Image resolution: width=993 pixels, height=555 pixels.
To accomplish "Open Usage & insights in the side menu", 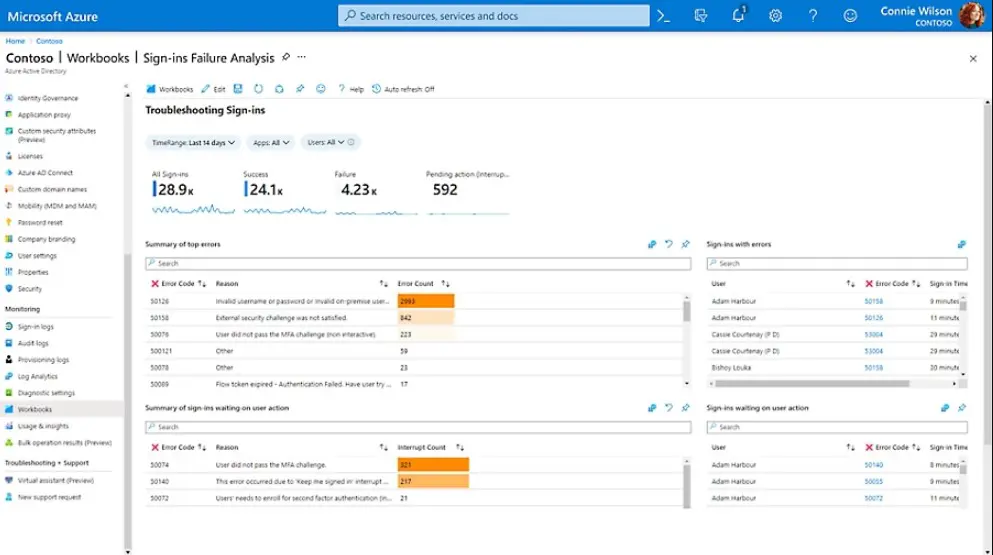I will click(x=43, y=426).
